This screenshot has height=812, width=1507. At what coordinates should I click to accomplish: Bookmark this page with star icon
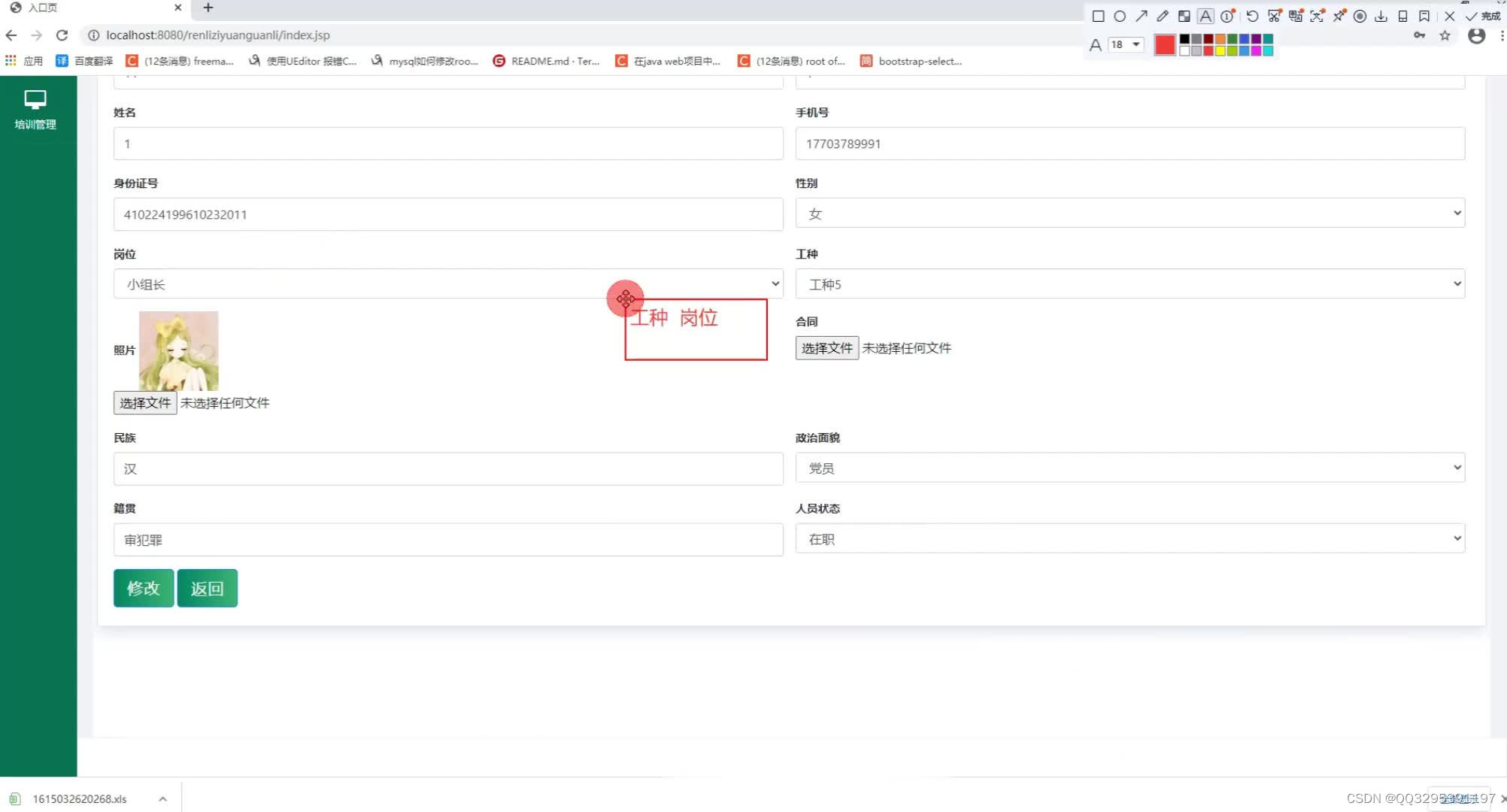[x=1445, y=35]
